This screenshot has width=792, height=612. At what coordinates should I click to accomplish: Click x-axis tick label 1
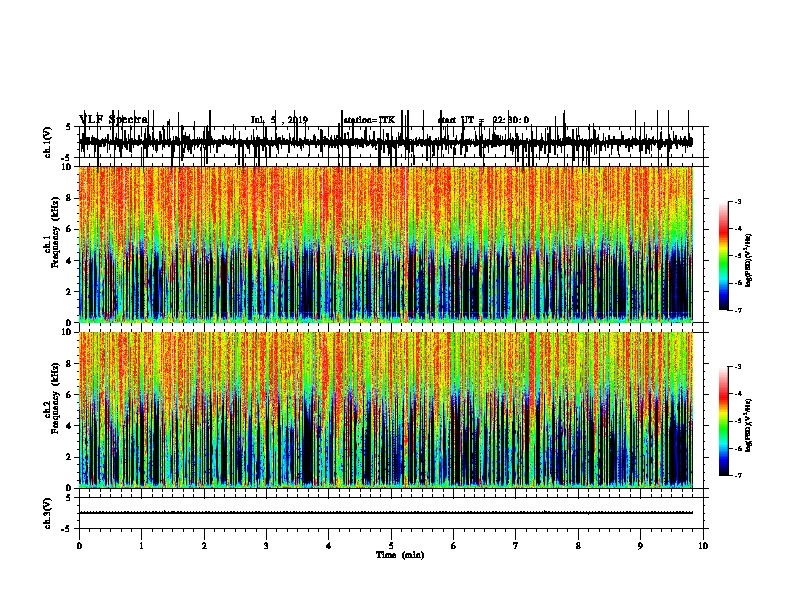pyautogui.click(x=141, y=546)
